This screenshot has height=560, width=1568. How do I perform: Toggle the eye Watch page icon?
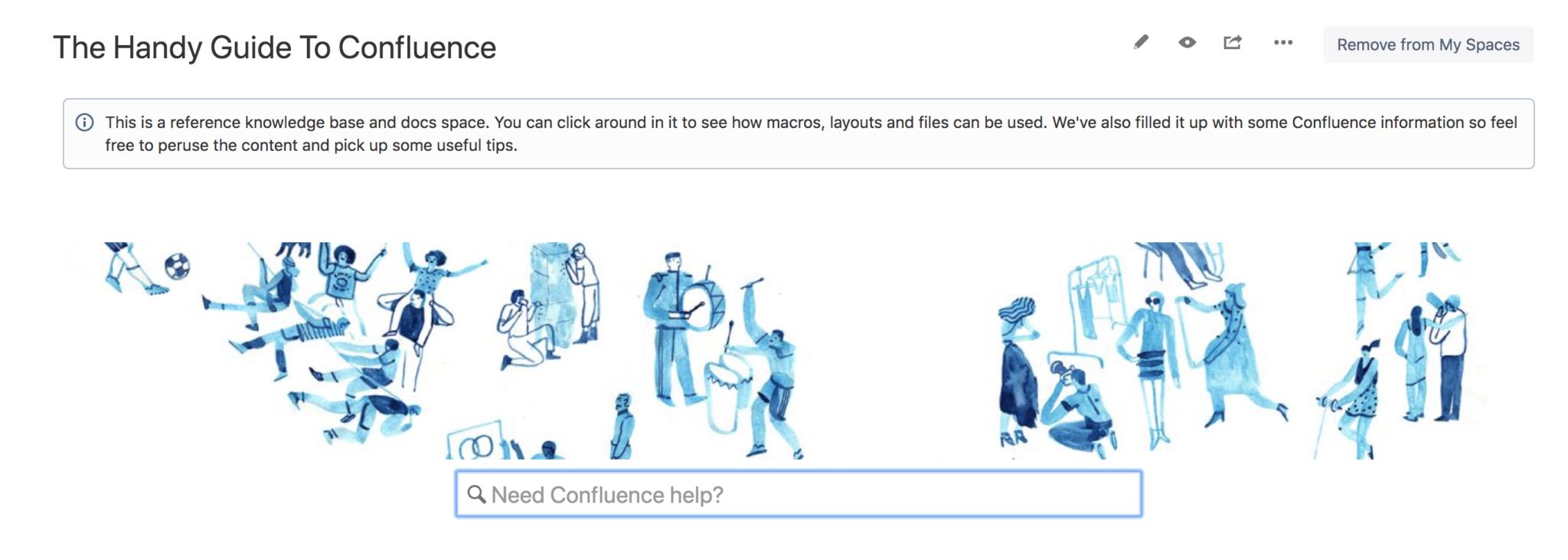(1187, 43)
